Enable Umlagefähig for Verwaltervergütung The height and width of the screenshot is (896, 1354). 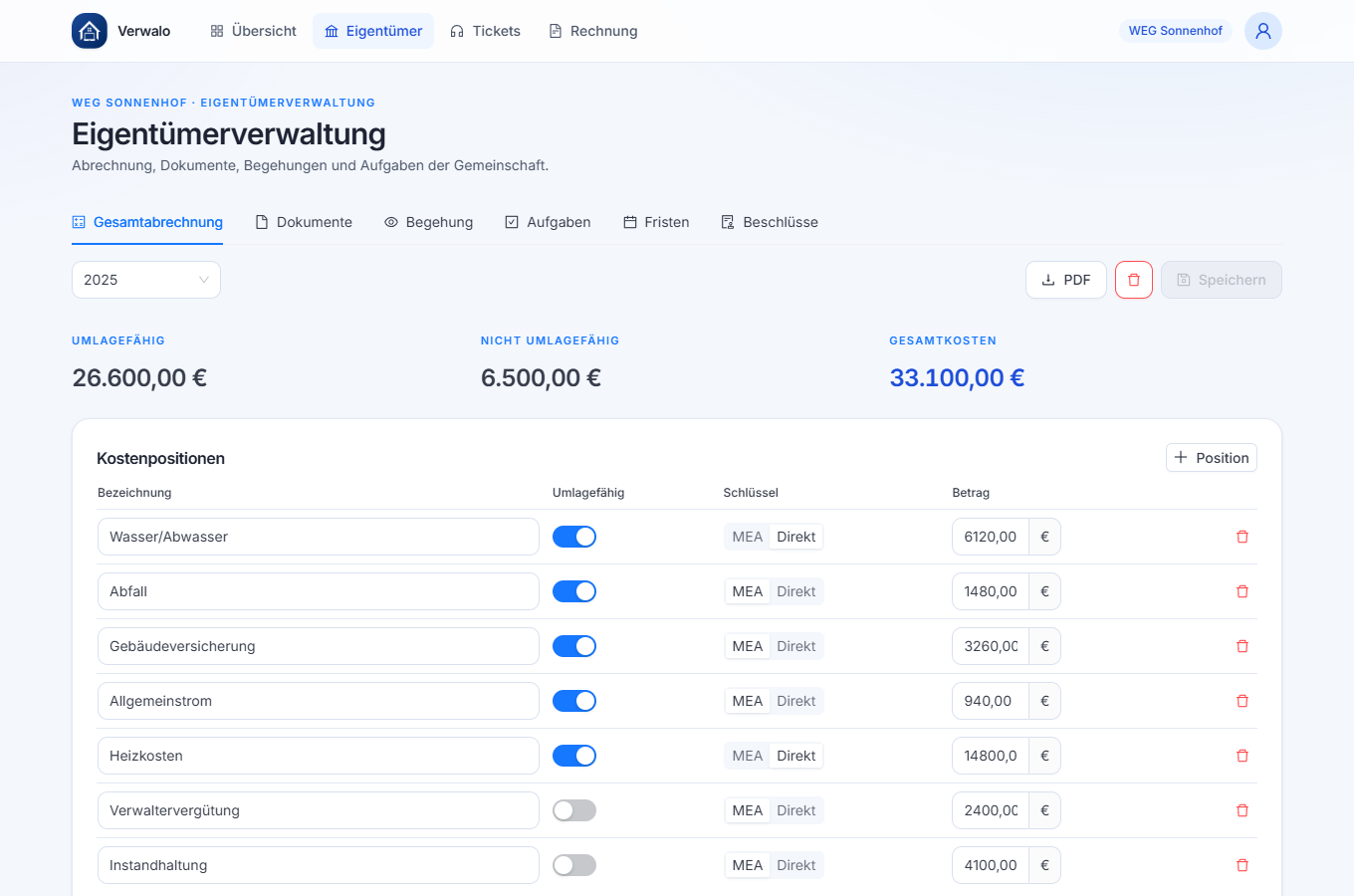574,810
